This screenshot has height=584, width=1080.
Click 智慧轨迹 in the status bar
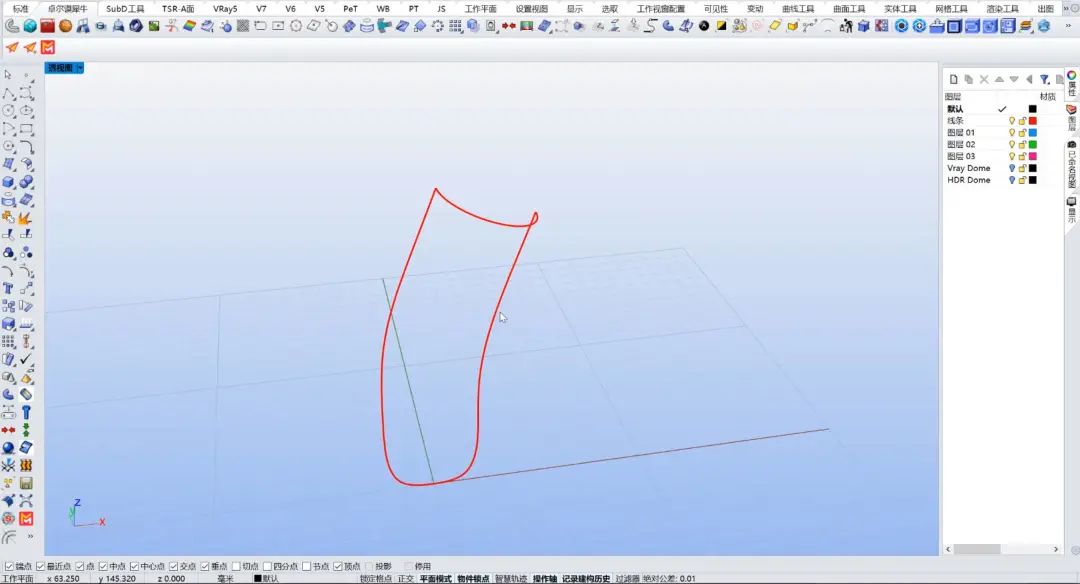pos(512,578)
